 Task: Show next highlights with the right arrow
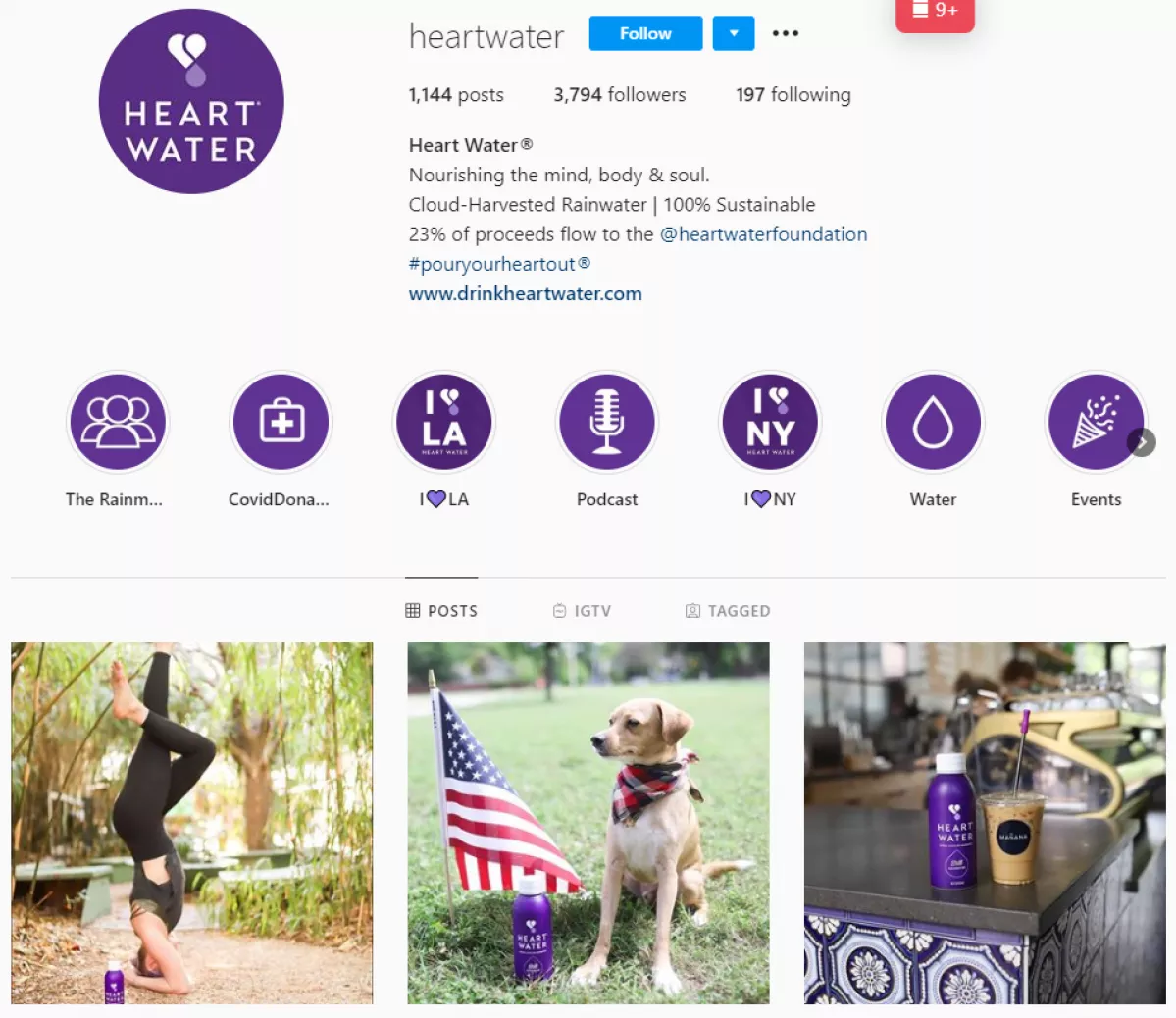(x=1141, y=442)
